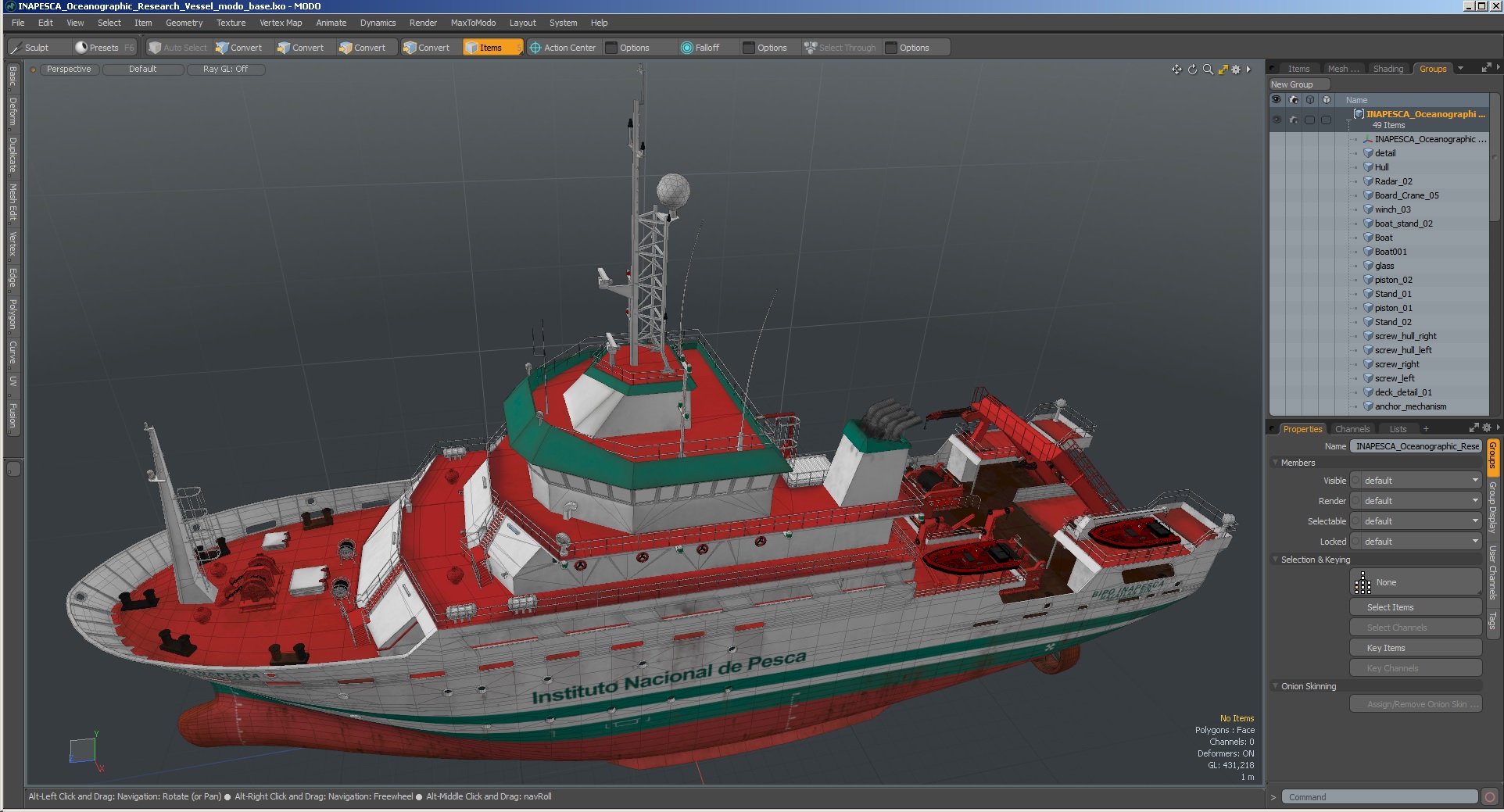The height and width of the screenshot is (812, 1504).
Task: Click the New Group button
Action: [1299, 84]
